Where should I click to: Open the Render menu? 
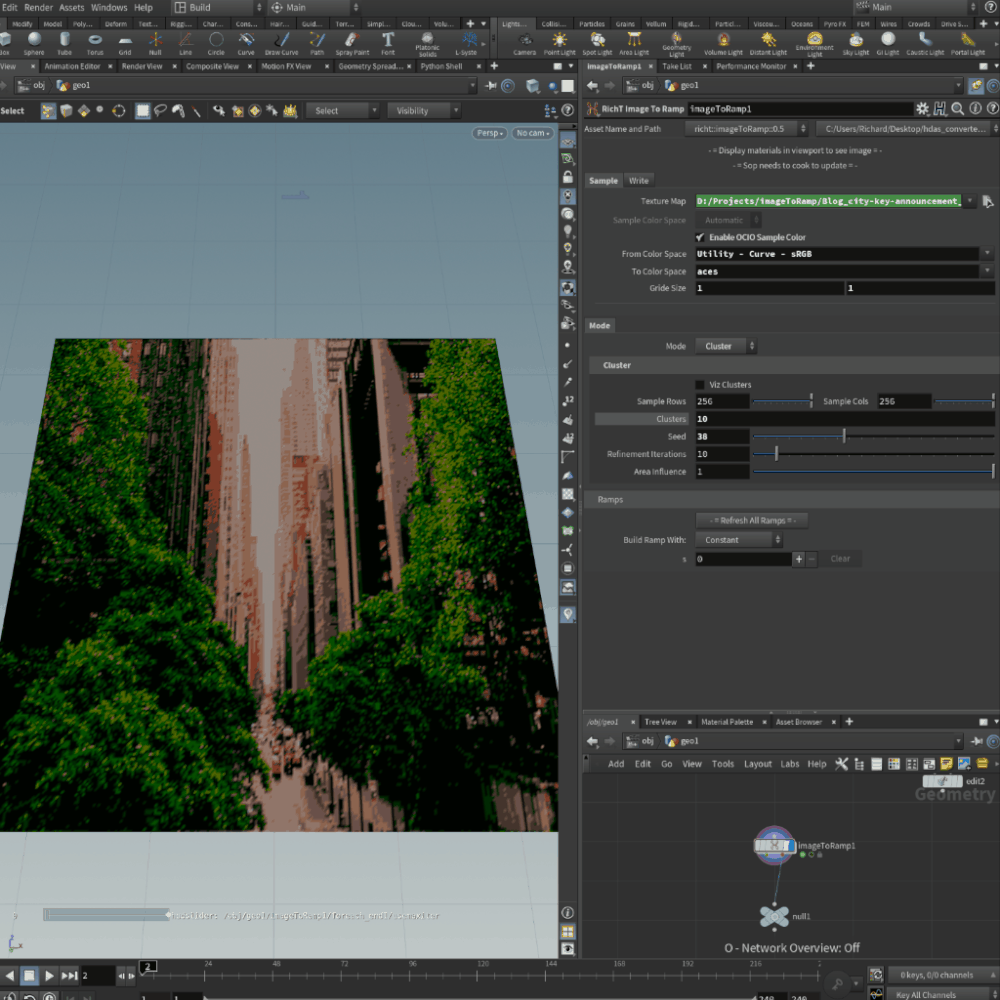point(38,7)
